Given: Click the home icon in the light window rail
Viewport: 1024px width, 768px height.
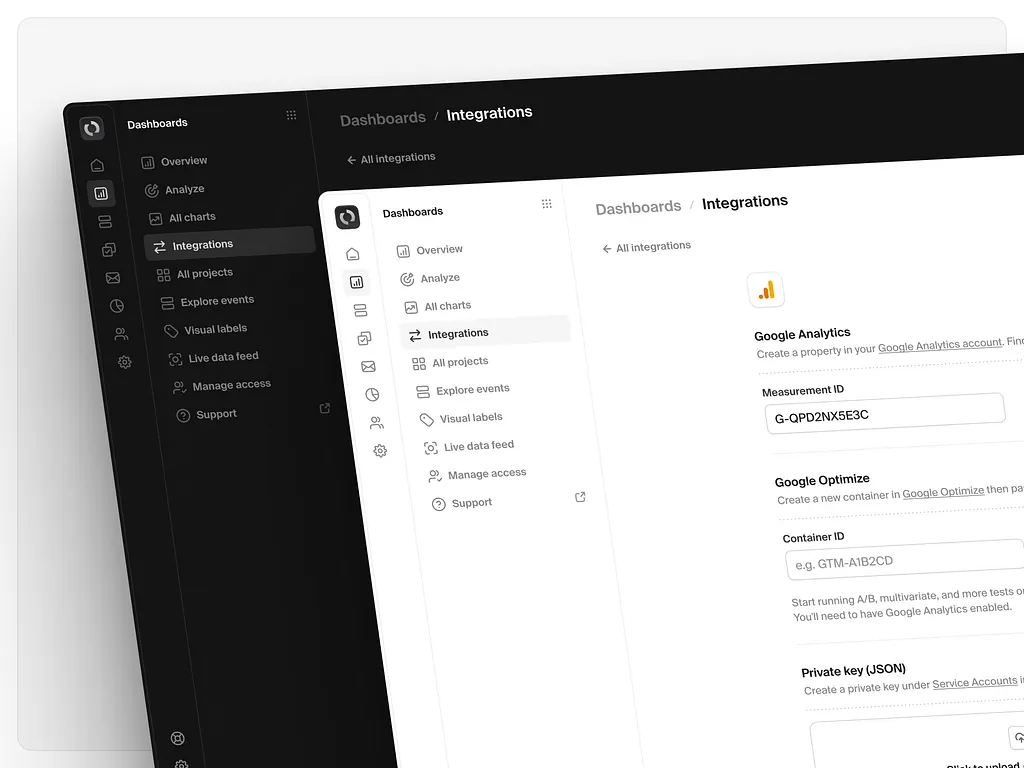Looking at the screenshot, I should tap(352, 254).
